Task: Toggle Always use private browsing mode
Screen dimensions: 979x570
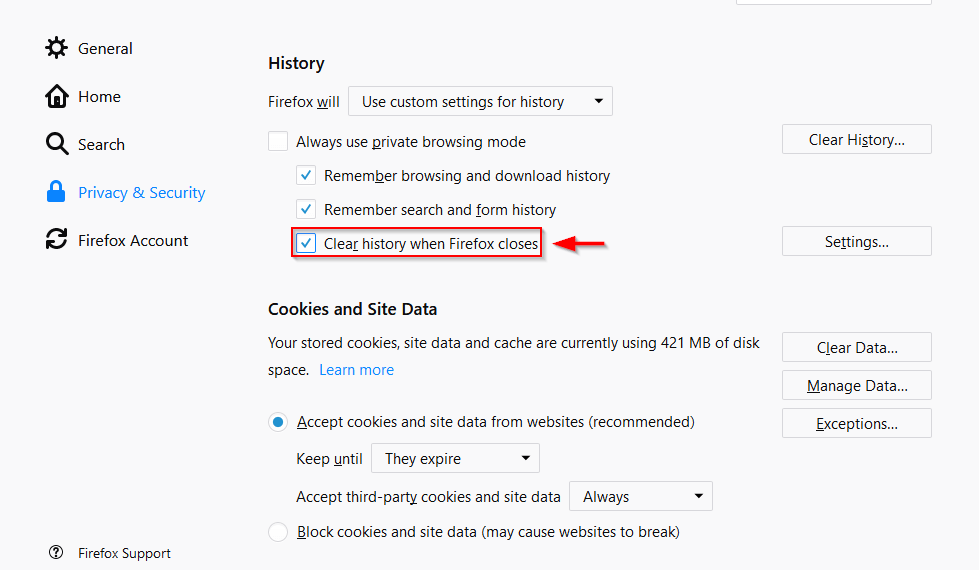Action: click(x=278, y=142)
